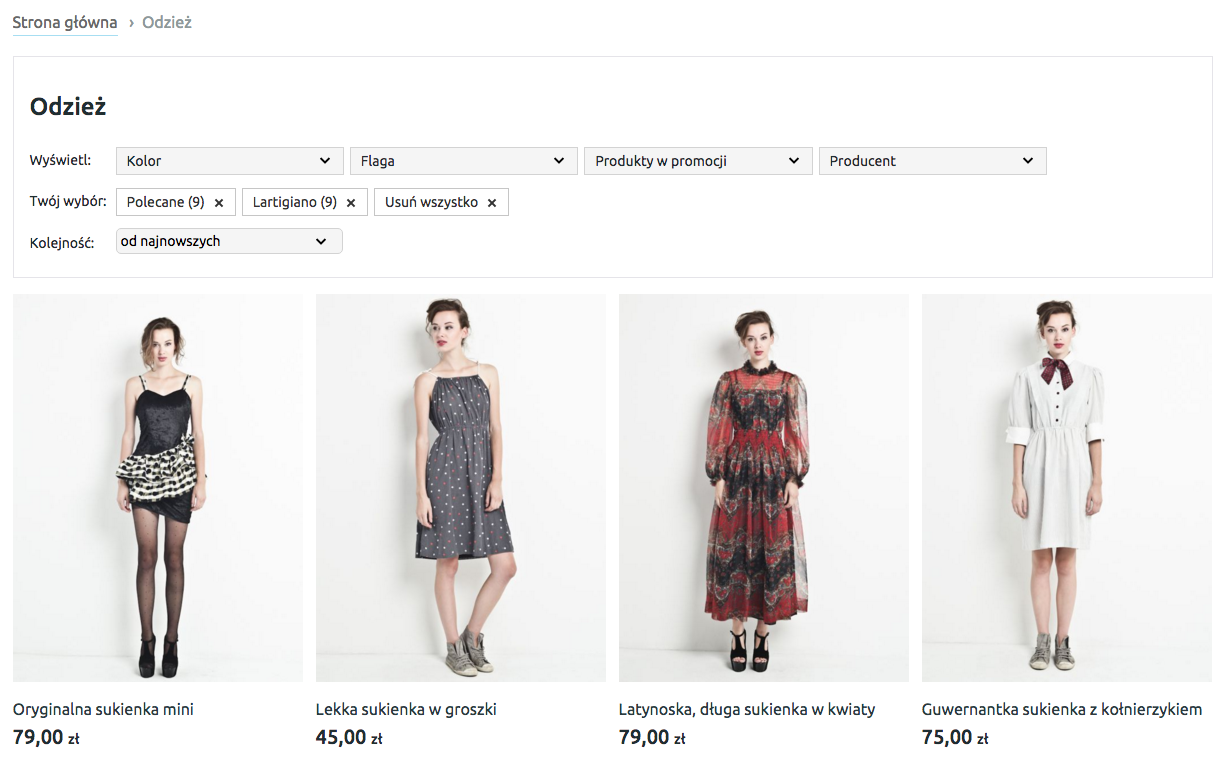Expand the Flaga filter dropdown

[464, 161]
